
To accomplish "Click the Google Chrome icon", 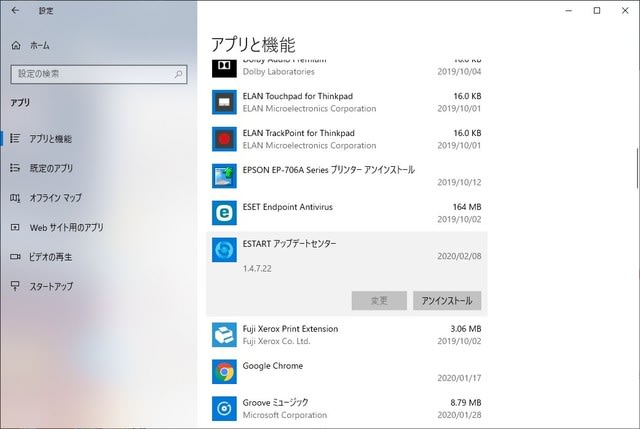I will [x=224, y=371].
